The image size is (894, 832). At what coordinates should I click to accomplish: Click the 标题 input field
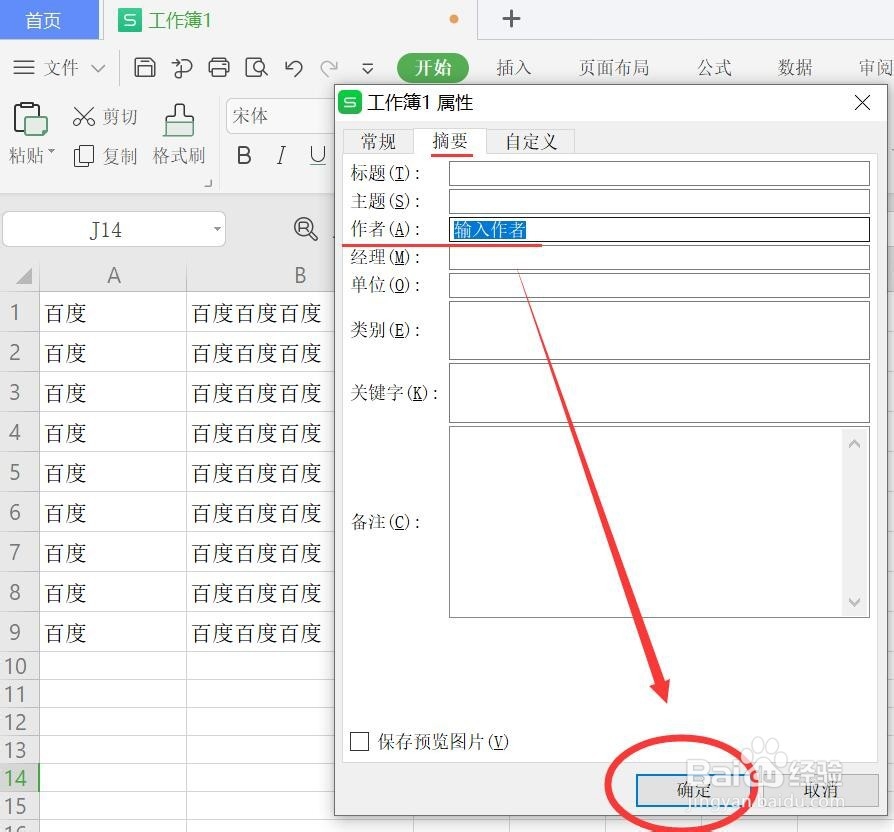pyautogui.click(x=660, y=173)
